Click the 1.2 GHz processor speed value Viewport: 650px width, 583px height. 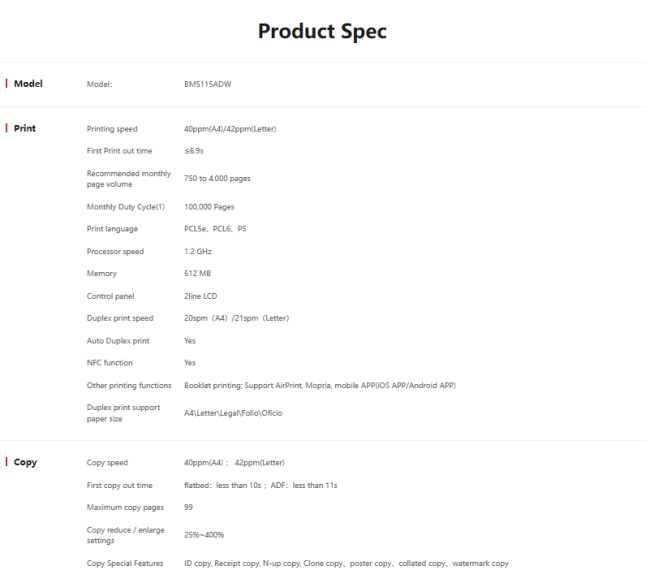tap(198, 251)
